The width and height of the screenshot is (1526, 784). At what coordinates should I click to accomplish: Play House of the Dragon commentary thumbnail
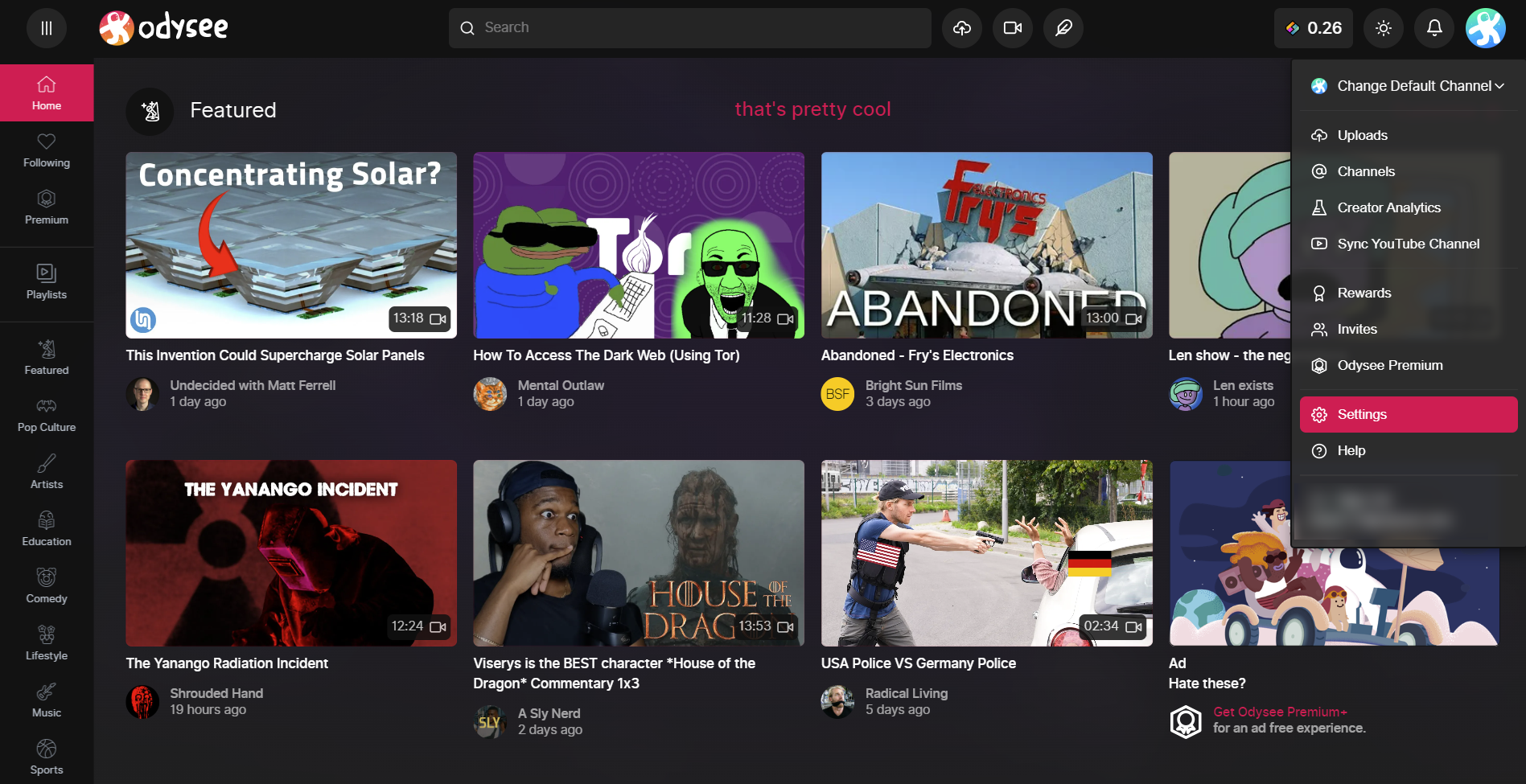(639, 553)
